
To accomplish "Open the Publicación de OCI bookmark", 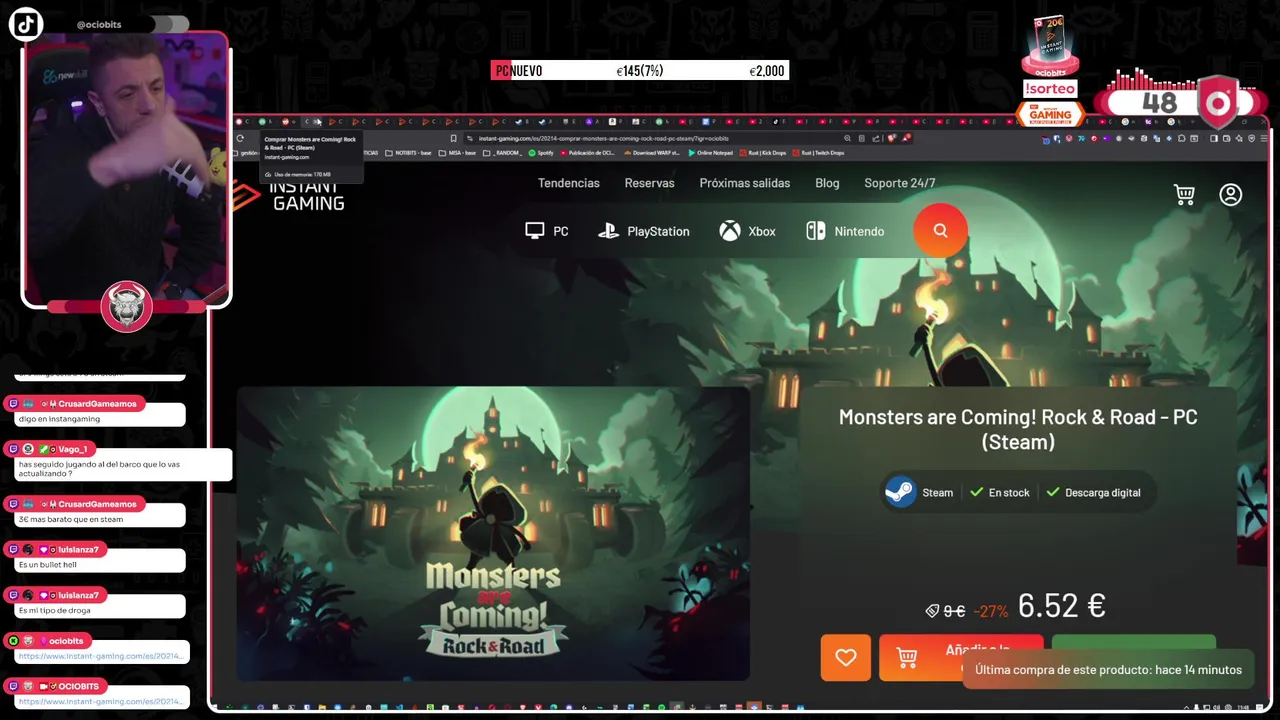I will tap(587, 153).
